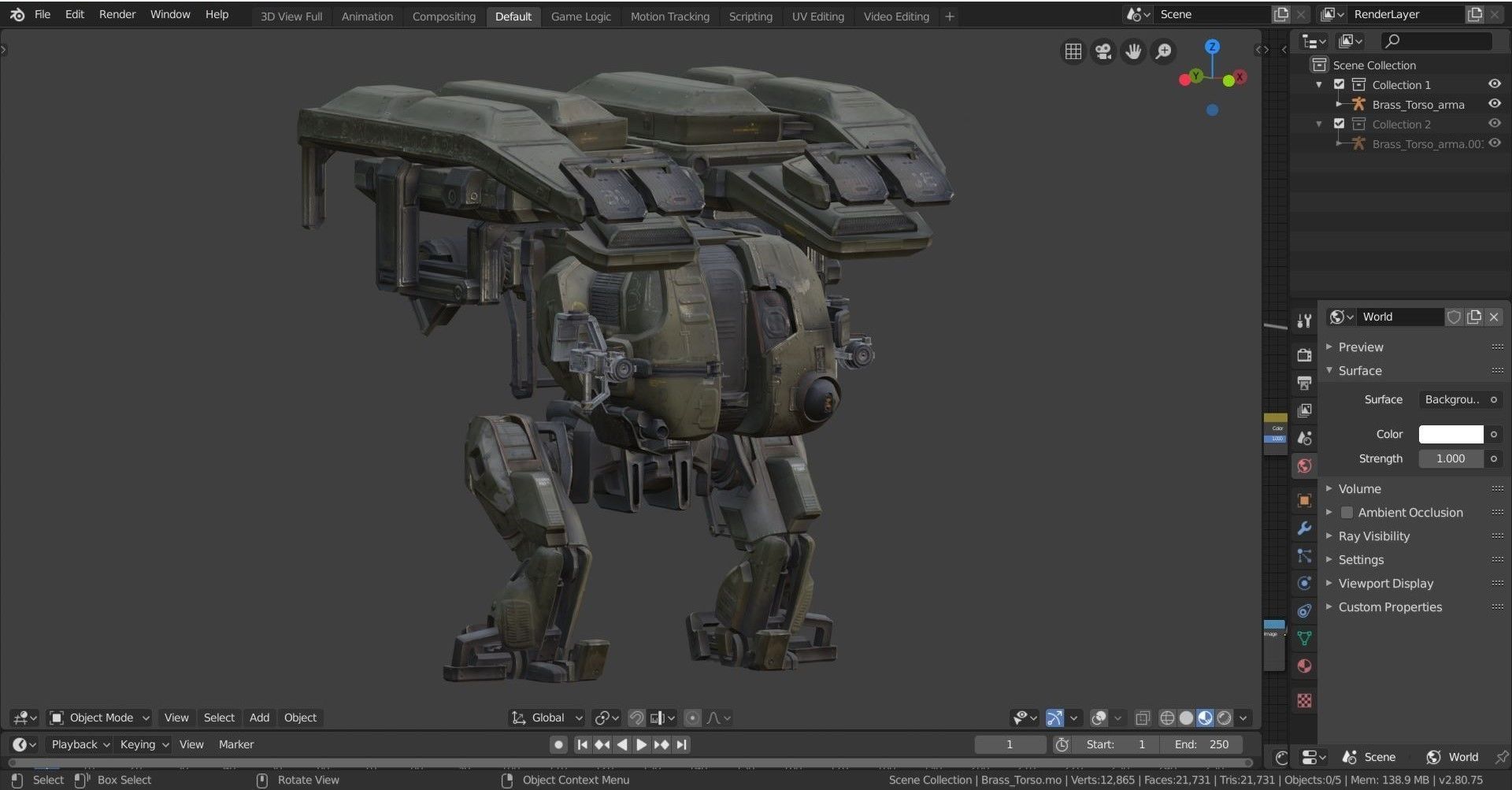The height and width of the screenshot is (790, 1512).
Task: Toggle visibility eye of Collection 1
Action: tap(1494, 84)
